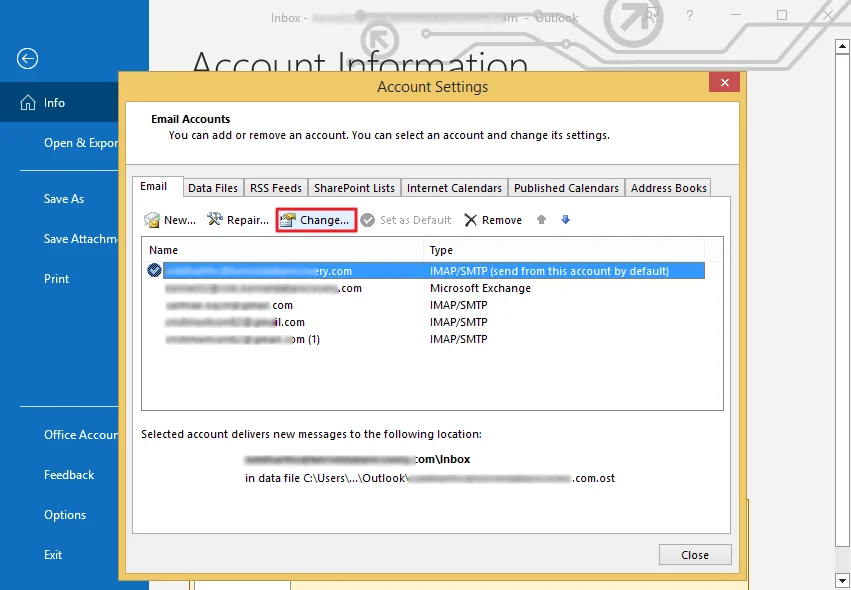The width and height of the screenshot is (851, 590).
Task: Click the back arrow in backstage view
Action: (28, 59)
